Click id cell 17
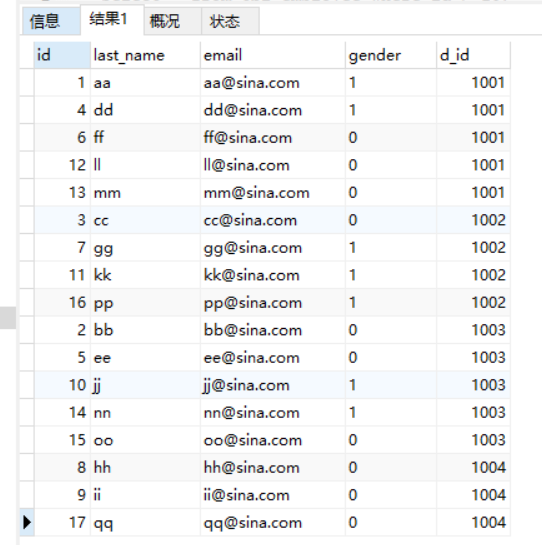The width and height of the screenshot is (542, 545). [x=62, y=522]
